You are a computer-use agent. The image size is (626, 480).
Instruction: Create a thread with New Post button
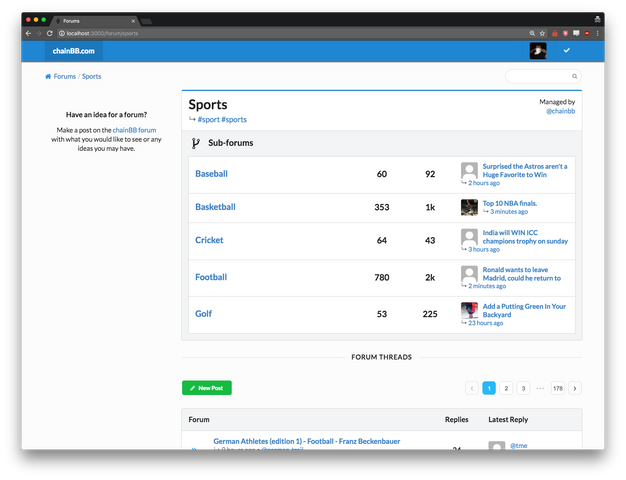point(207,388)
